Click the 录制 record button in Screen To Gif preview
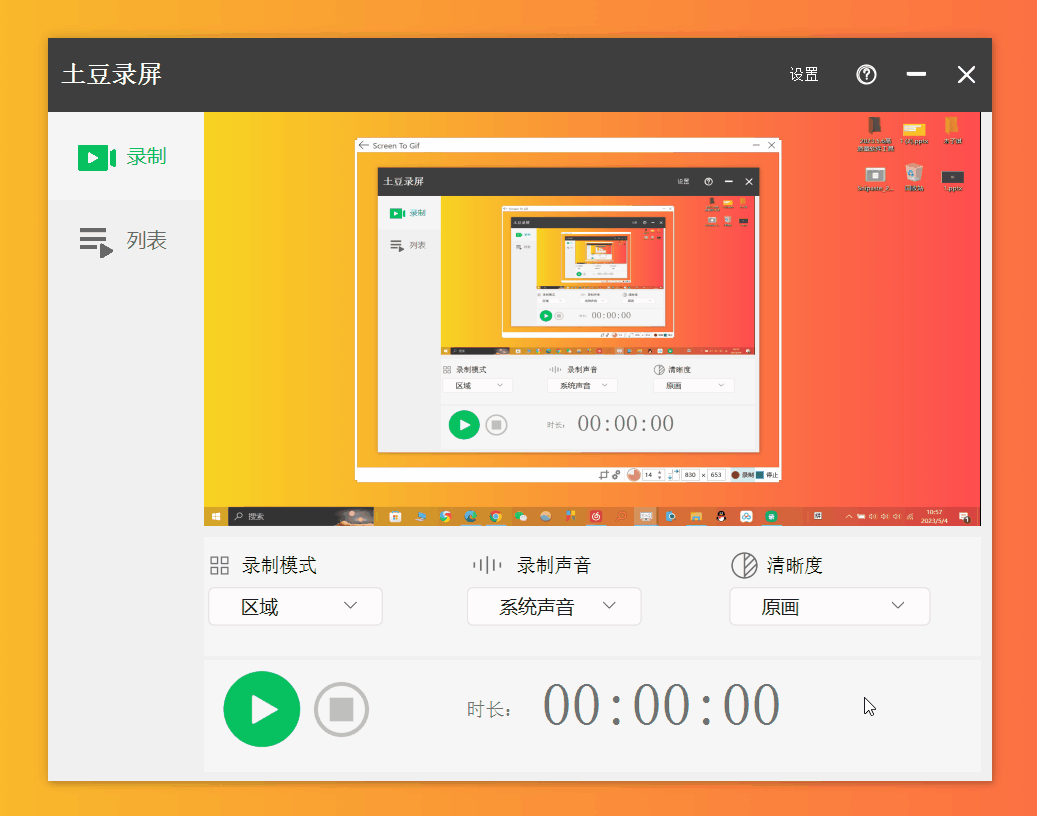Image resolution: width=1037 pixels, height=816 pixels. tap(743, 475)
